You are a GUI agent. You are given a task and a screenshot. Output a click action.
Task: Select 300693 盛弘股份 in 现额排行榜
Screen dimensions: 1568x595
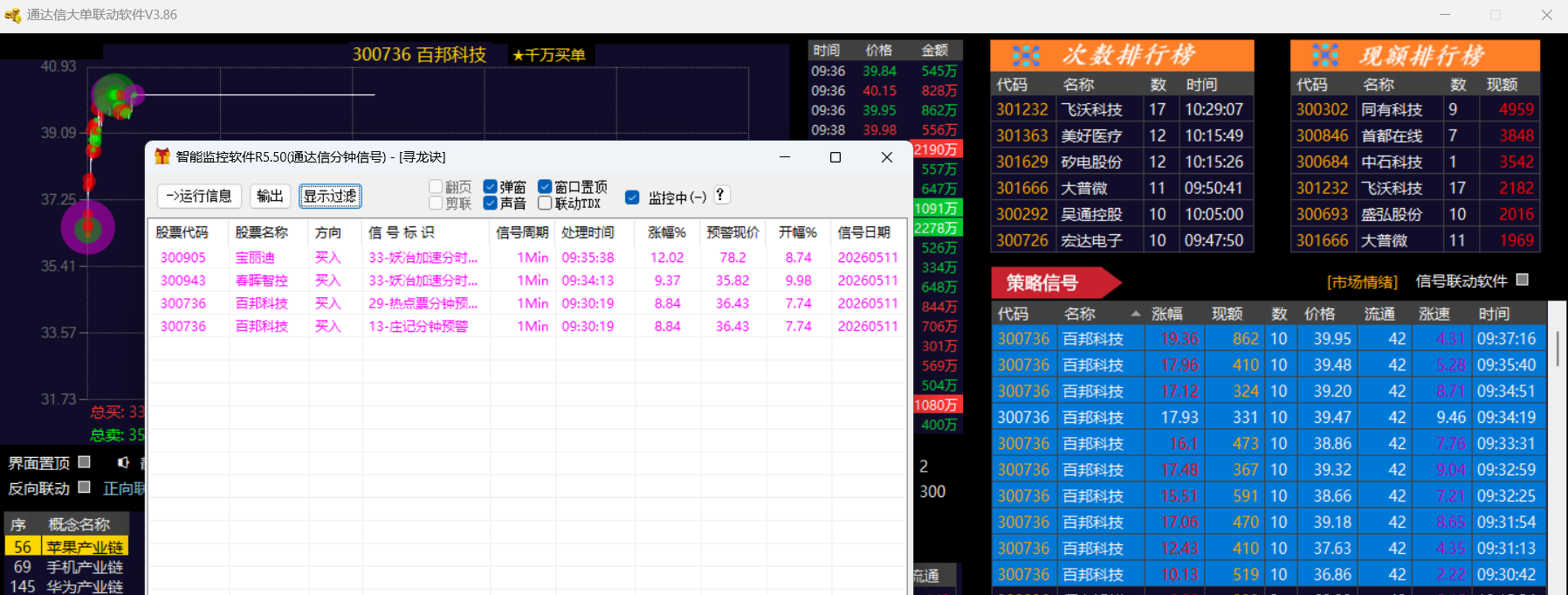1415,214
